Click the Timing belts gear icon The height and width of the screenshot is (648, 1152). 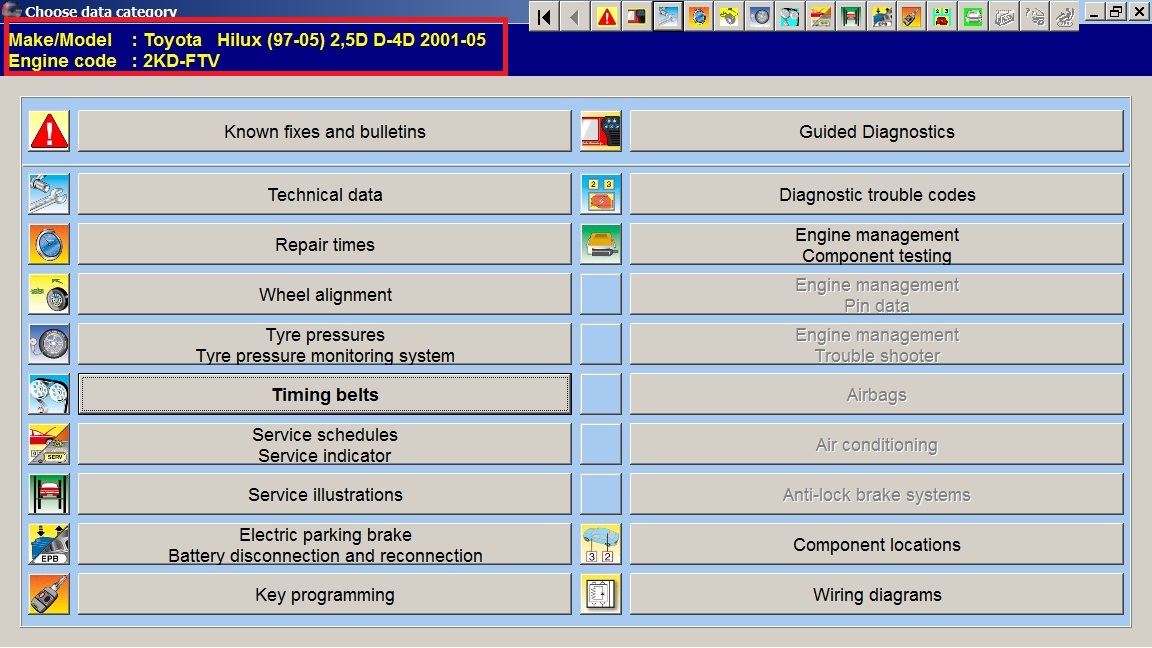49,394
